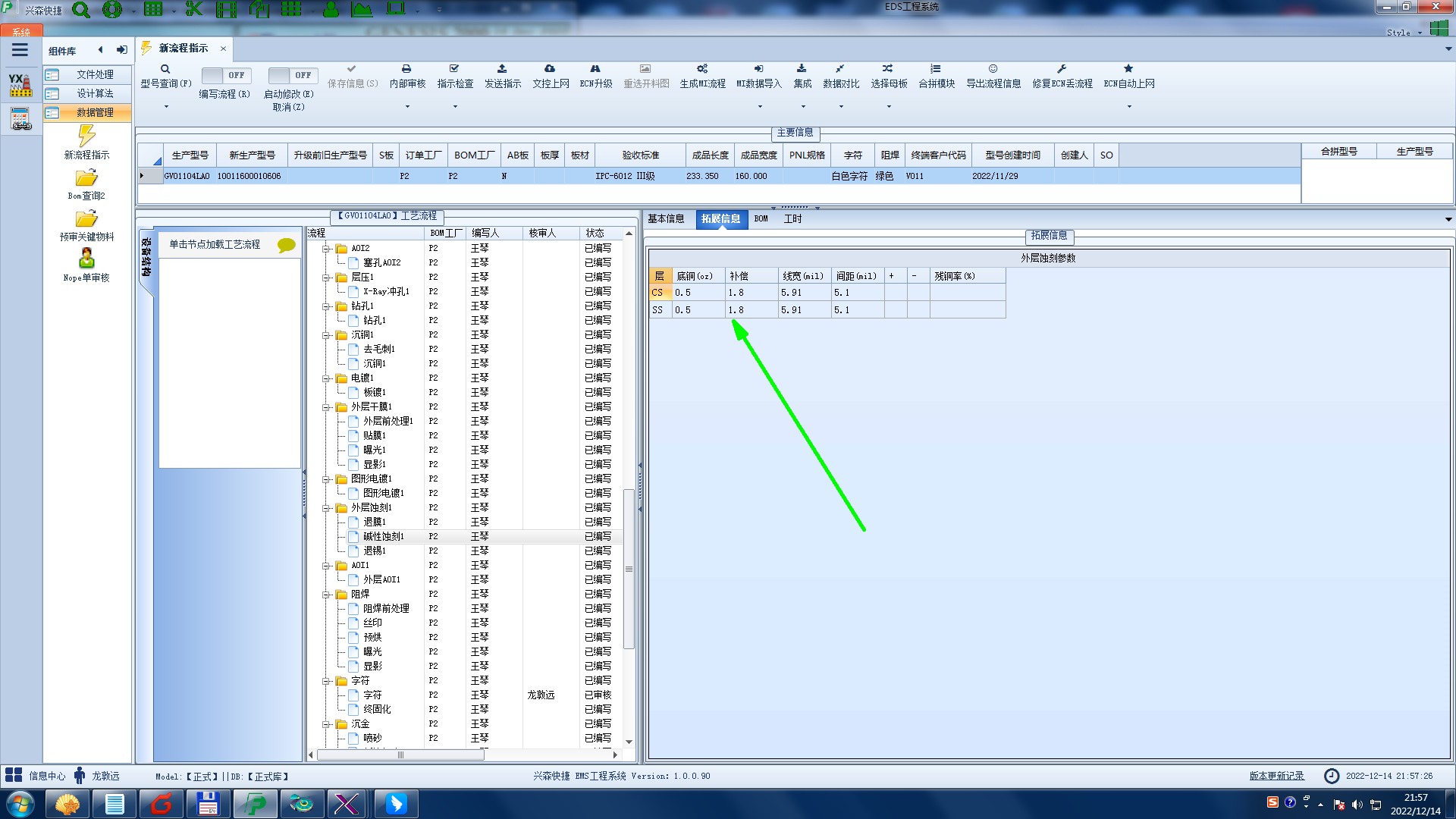The height and width of the screenshot is (819, 1456).
Task: Click the 文控上网 cloud upload icon
Action: (550, 69)
